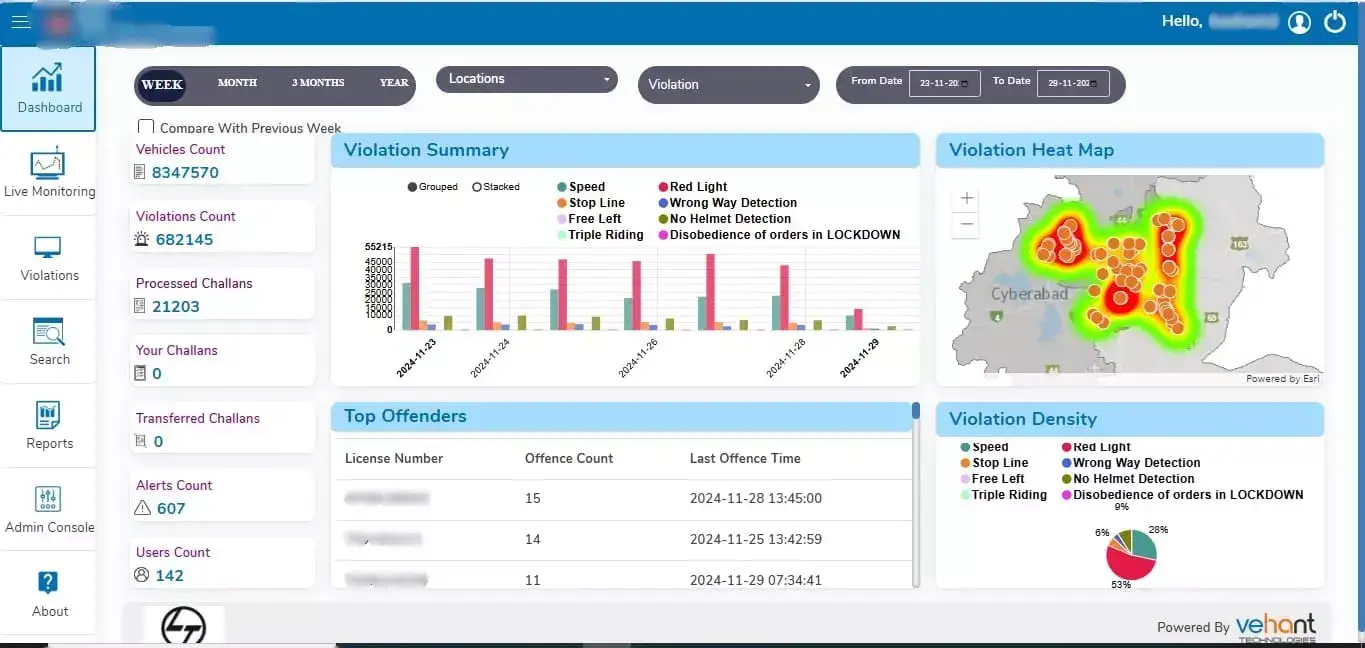
Task: Go to Violations in sidebar
Action: [48, 257]
